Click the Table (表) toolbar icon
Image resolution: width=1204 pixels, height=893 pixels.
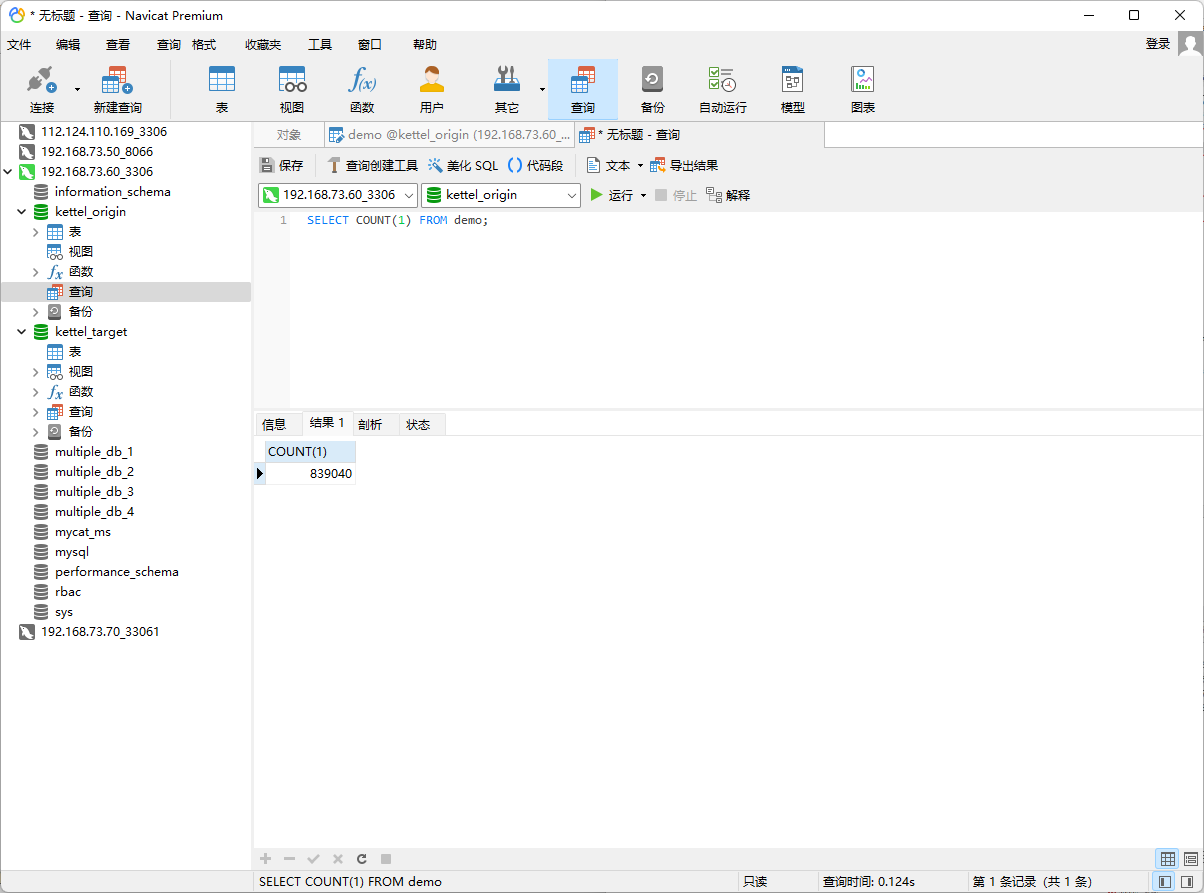[221, 89]
